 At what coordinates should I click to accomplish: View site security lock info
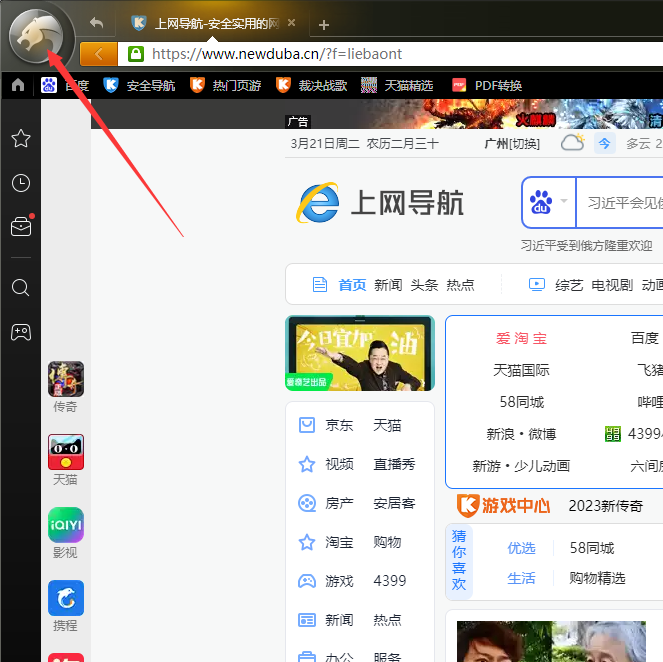pyautogui.click(x=136, y=54)
